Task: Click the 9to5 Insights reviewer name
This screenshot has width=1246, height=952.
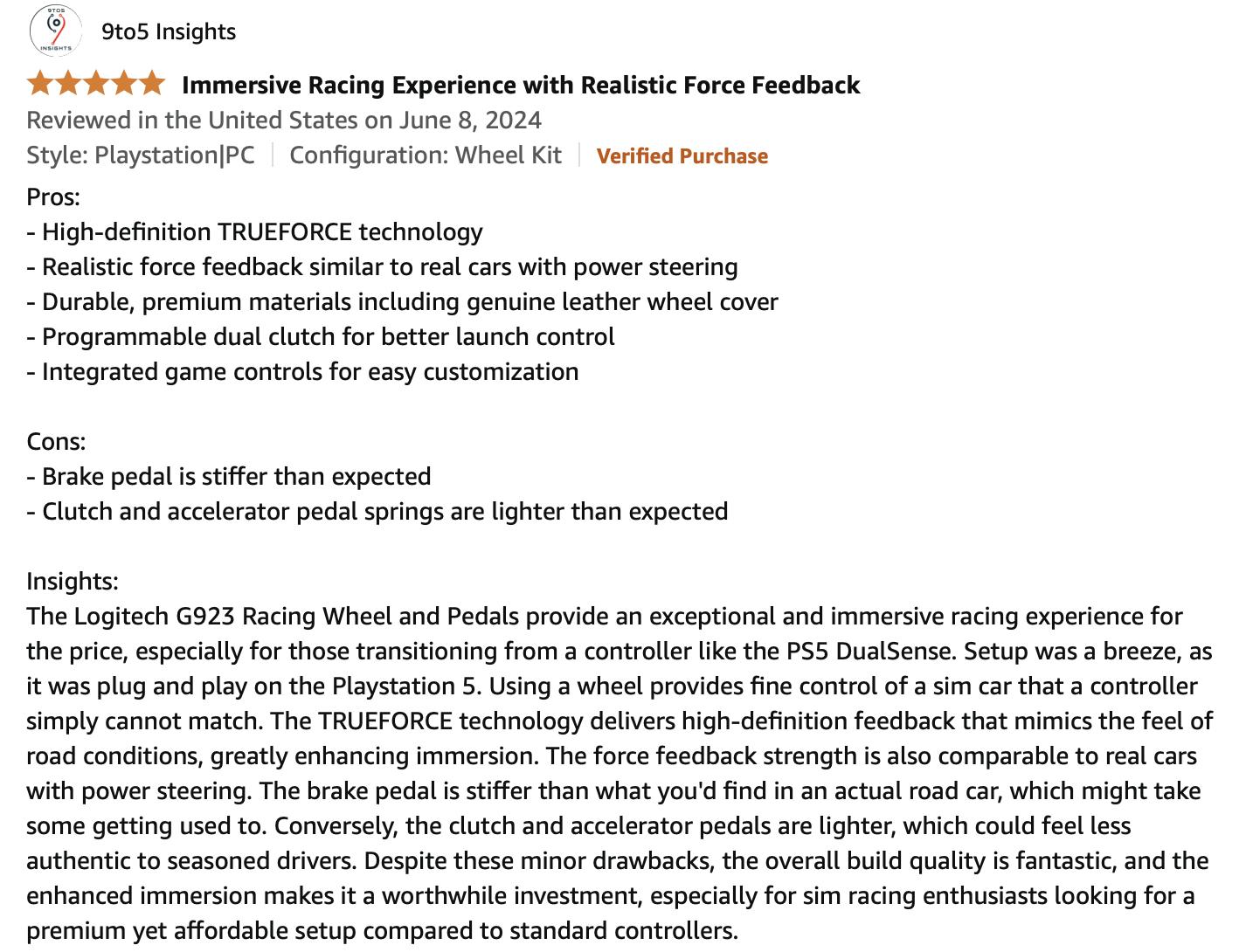Action: pos(169,32)
